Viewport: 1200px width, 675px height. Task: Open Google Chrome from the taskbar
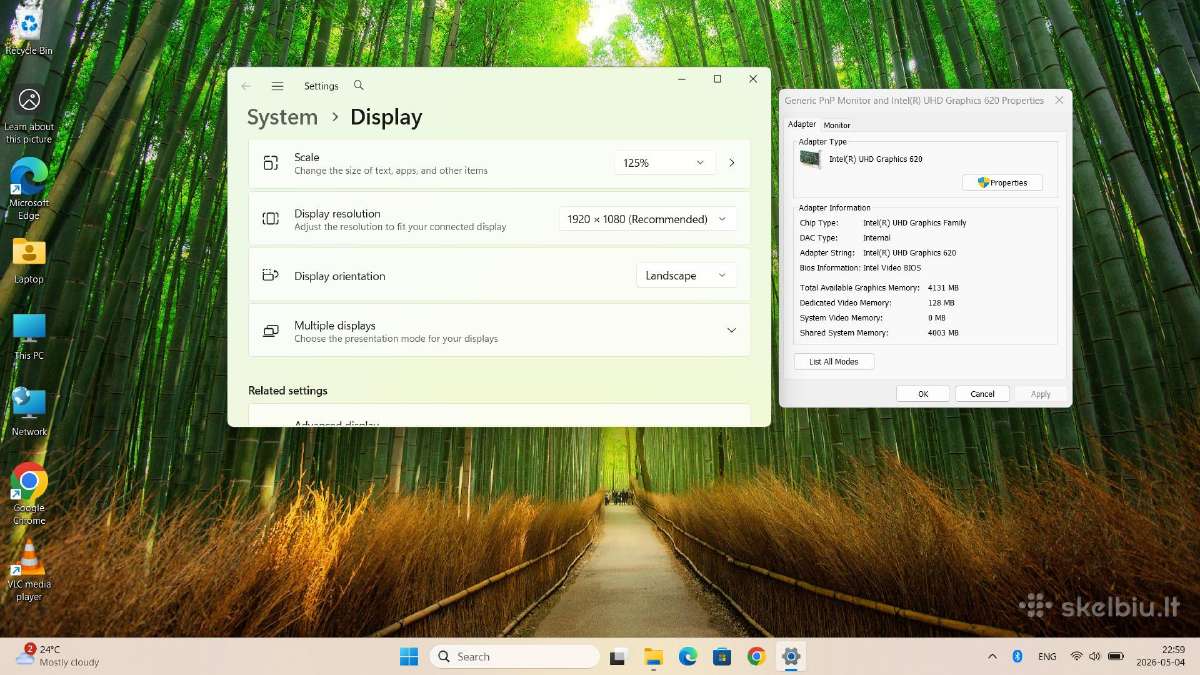coord(756,656)
